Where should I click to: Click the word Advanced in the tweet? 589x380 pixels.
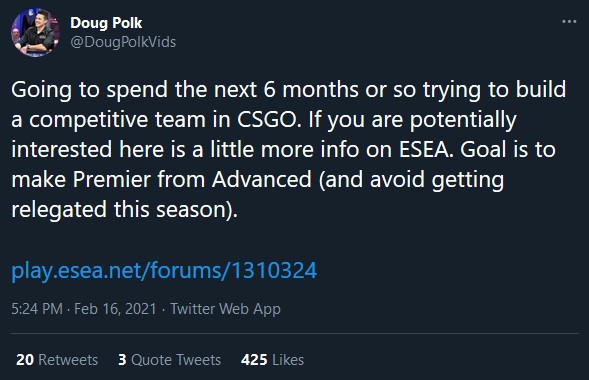click(x=262, y=179)
